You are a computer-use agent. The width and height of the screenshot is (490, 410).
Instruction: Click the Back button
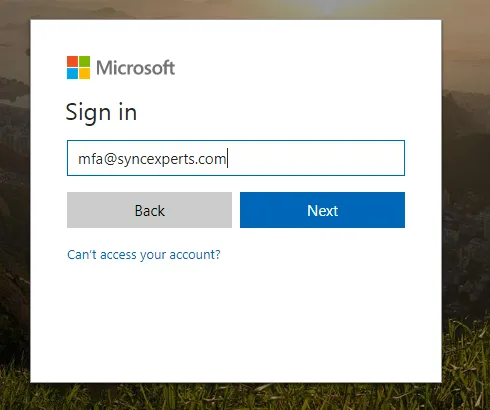[149, 210]
